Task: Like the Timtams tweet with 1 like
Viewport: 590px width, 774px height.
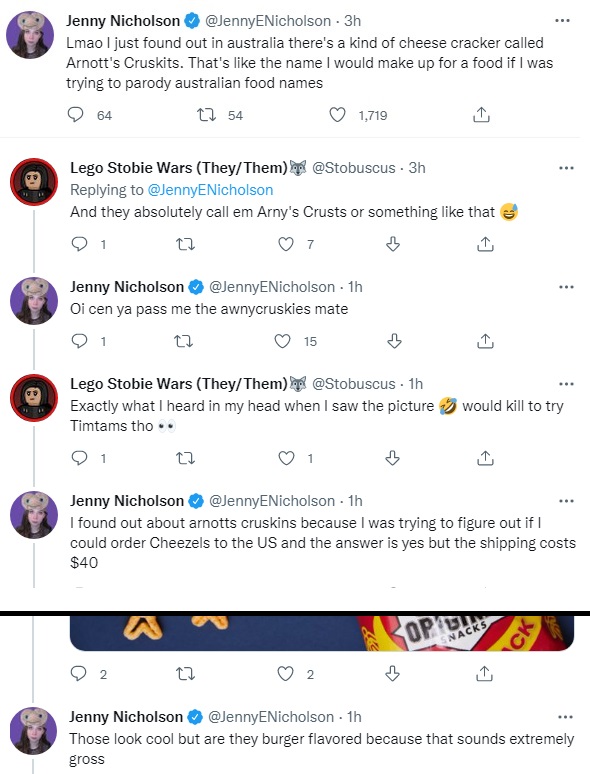Action: coord(286,459)
